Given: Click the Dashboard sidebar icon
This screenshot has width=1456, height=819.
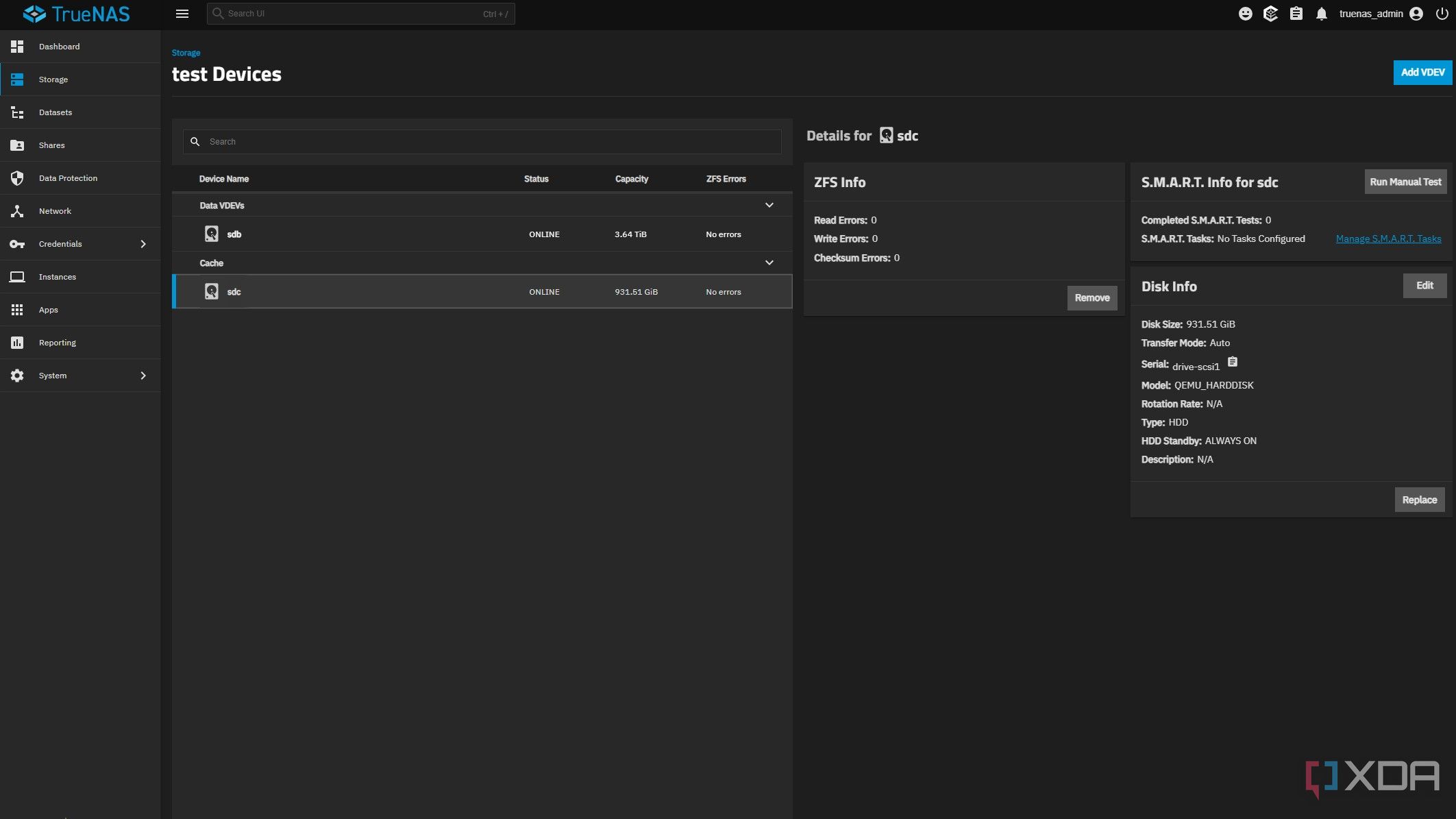Looking at the screenshot, I should pos(17,47).
